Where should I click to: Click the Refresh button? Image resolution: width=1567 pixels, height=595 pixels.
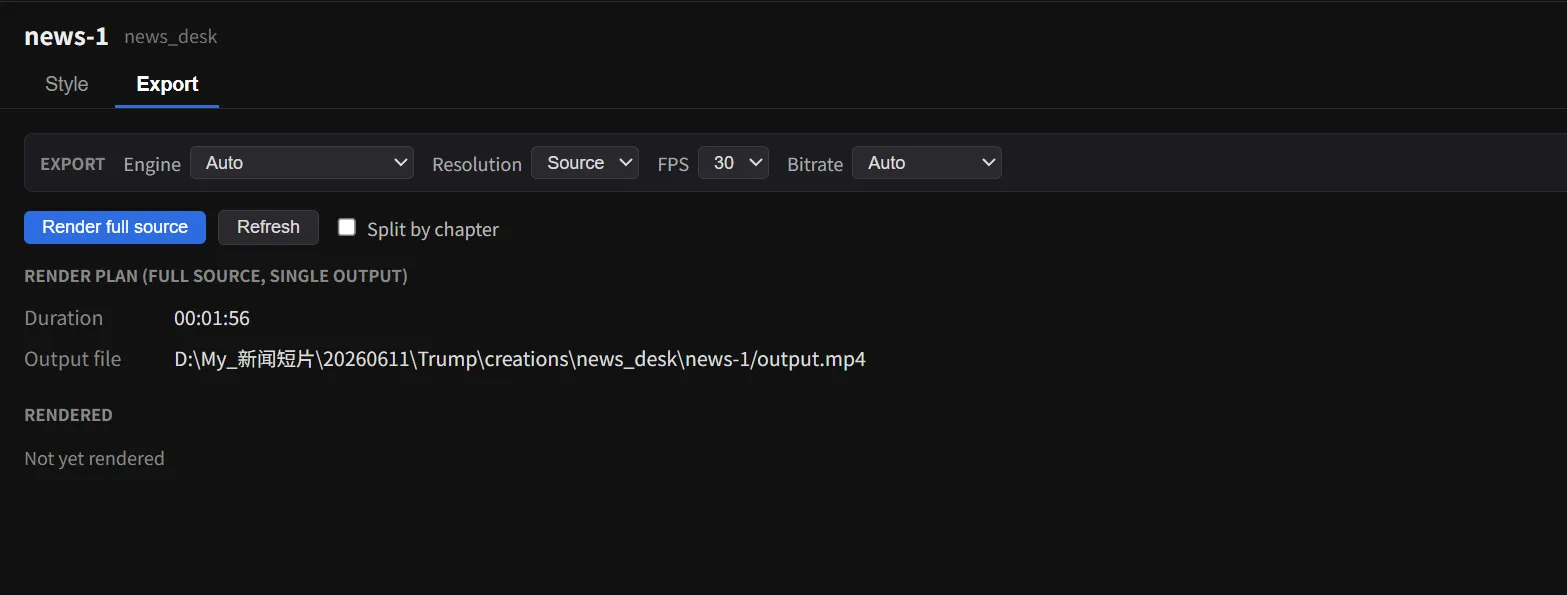coord(268,227)
